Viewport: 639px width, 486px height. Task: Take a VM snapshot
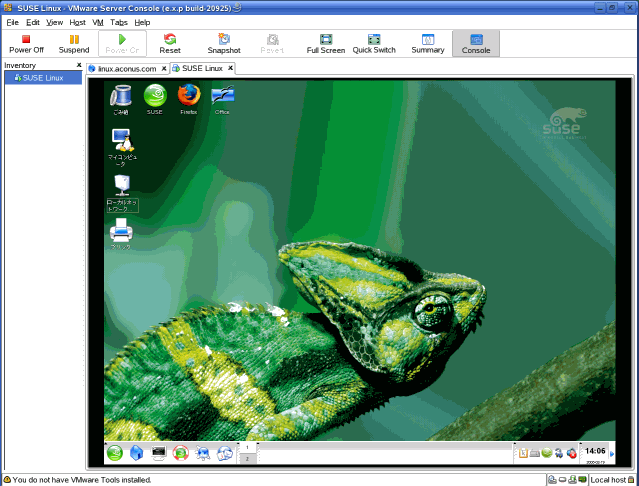[224, 43]
